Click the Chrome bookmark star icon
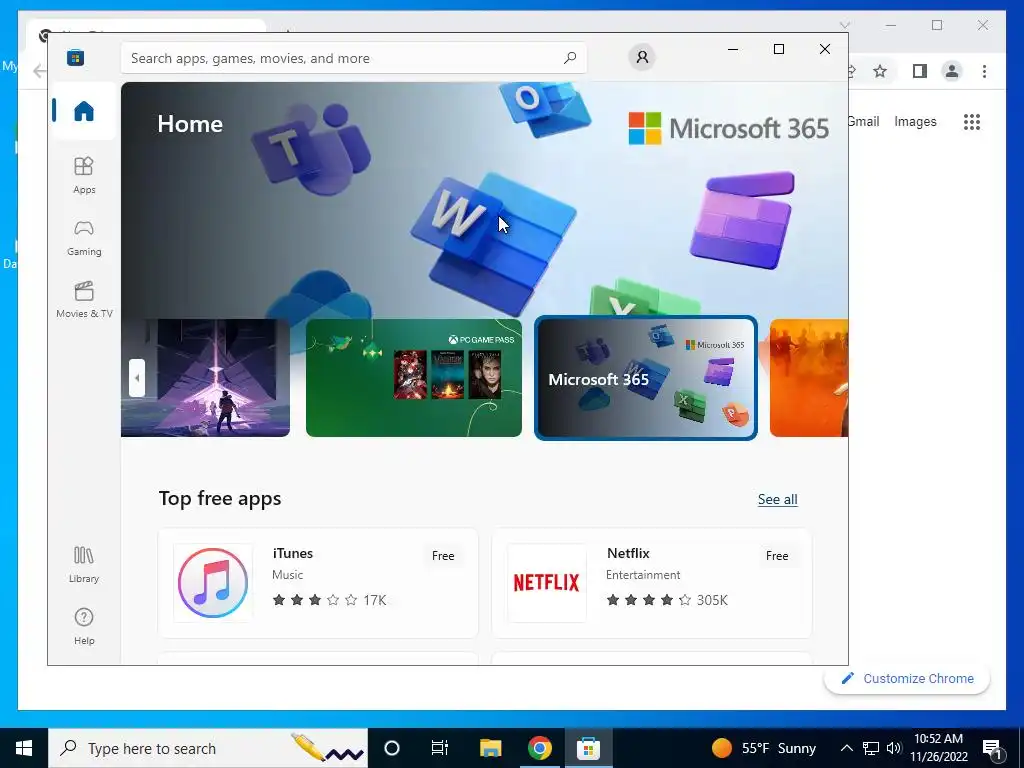 (x=880, y=71)
